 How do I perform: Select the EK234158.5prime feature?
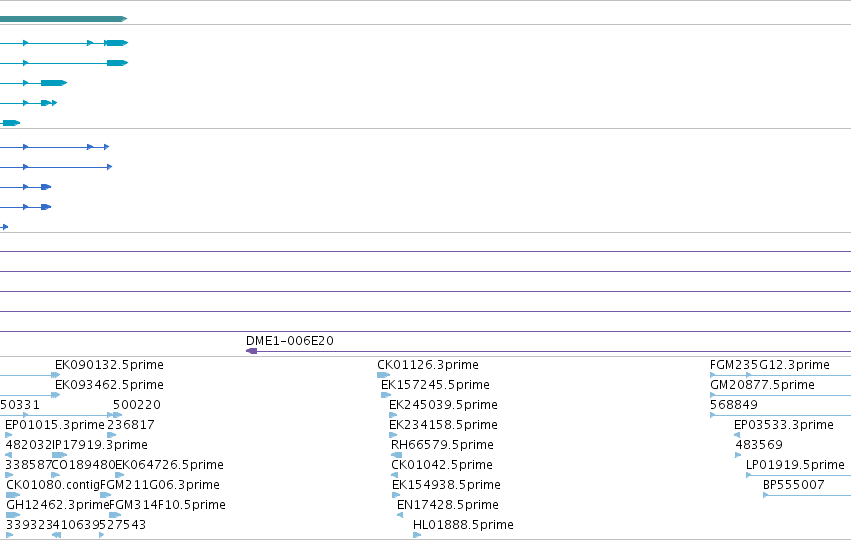coord(393,435)
